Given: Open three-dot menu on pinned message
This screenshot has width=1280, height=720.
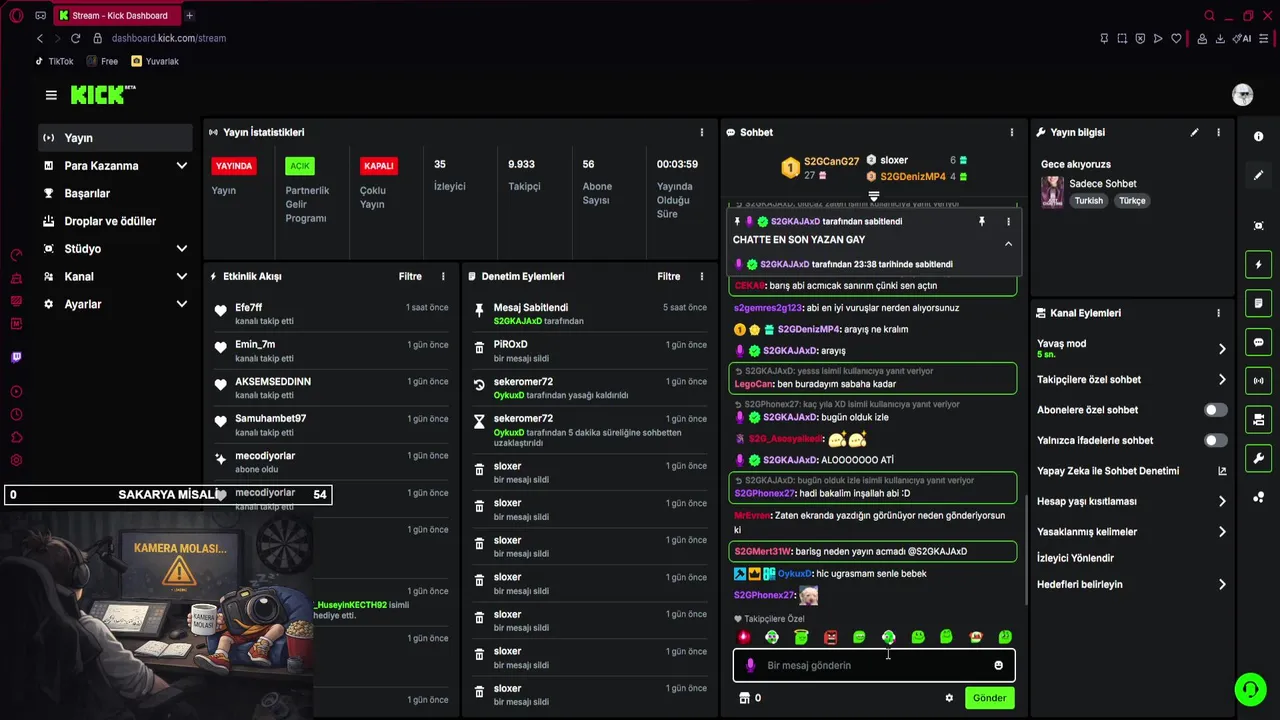Looking at the screenshot, I should (x=1008, y=221).
